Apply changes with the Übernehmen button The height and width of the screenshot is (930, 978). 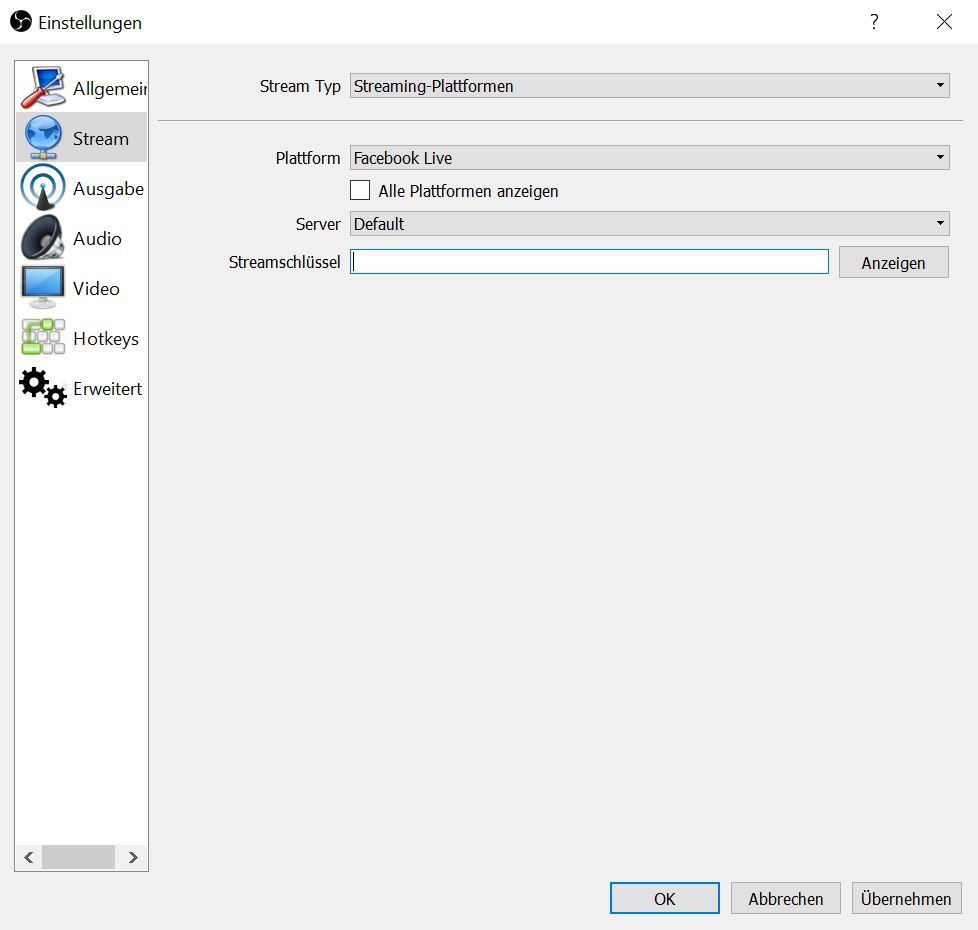906,898
